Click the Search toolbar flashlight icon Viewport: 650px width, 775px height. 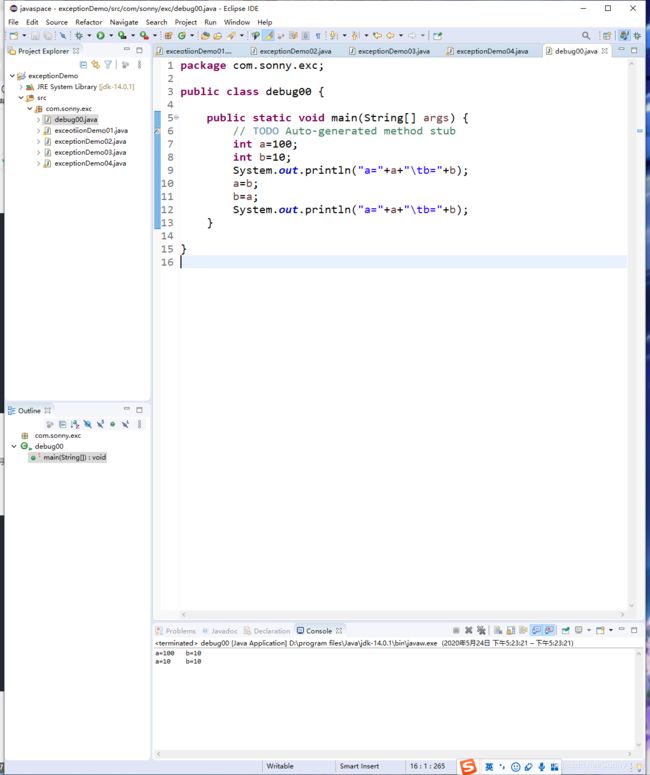(x=231, y=36)
